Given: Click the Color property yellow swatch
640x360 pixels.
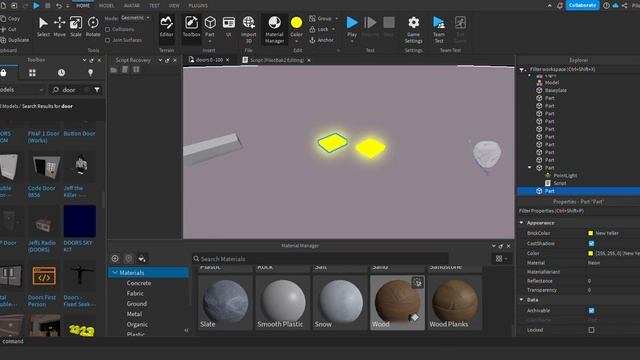Looking at the screenshot, I should coord(590,253).
